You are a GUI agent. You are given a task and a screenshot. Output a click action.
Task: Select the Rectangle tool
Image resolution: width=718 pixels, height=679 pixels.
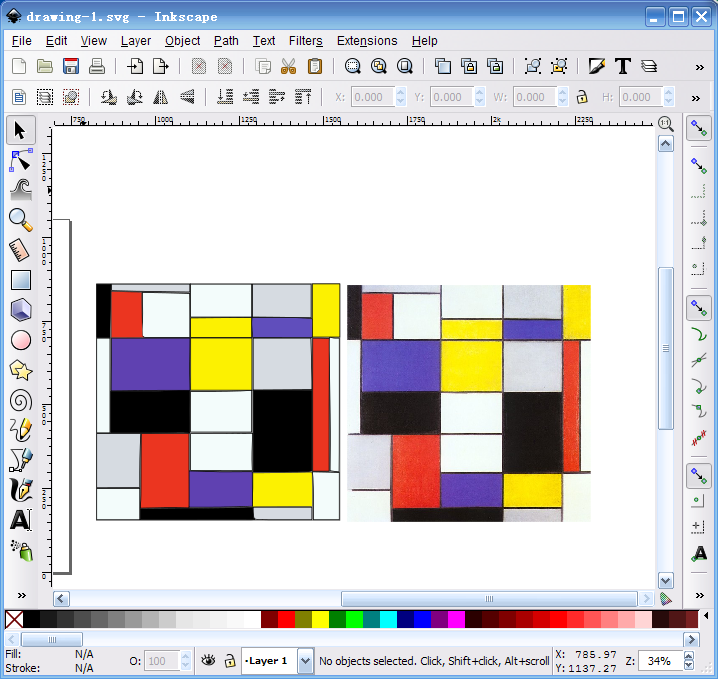coord(21,280)
